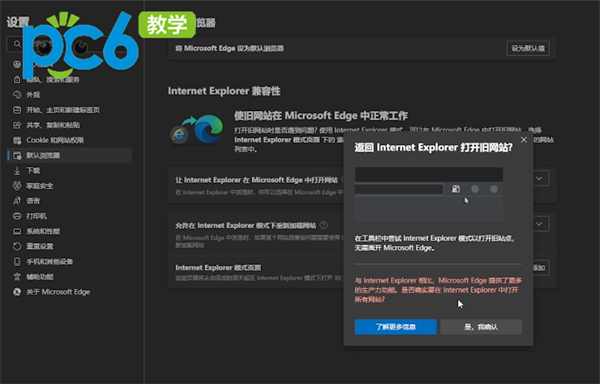The width and height of the screenshot is (600, 384).
Task: Expand dropdown for 让 Internet Explorer 在 Edge 中打开网站
Action: point(539,178)
